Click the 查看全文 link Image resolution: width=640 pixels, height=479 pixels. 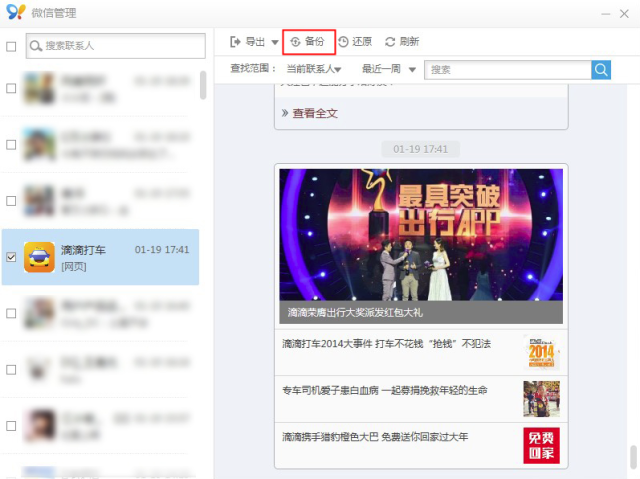(315, 113)
